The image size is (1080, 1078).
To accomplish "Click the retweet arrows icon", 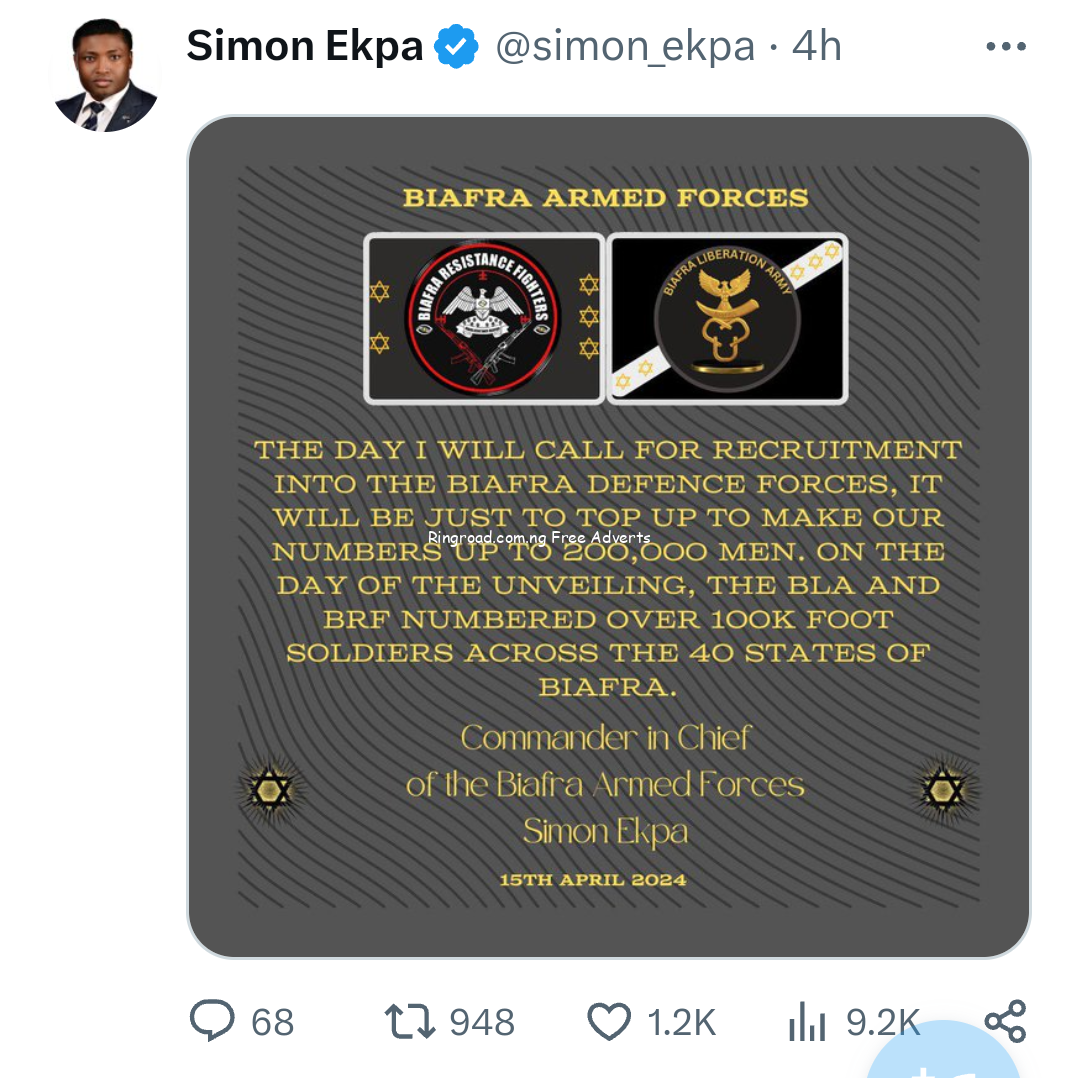I will [410, 1021].
